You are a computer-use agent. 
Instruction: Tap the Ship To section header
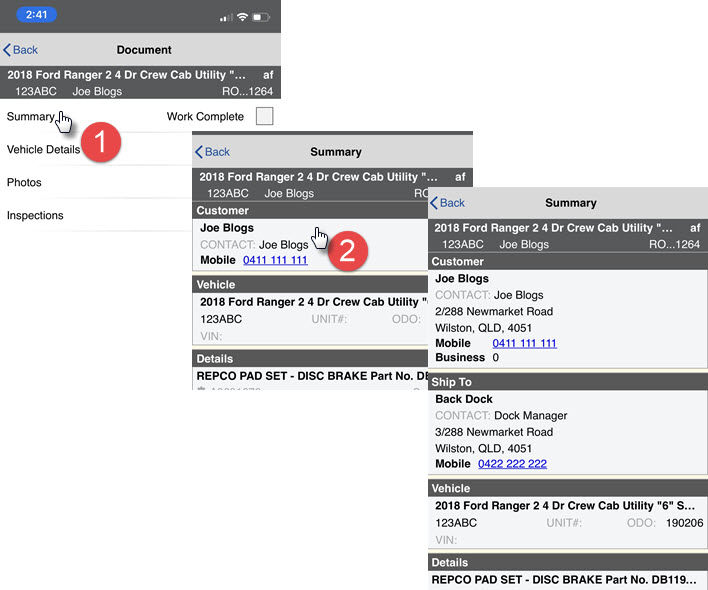[568, 382]
